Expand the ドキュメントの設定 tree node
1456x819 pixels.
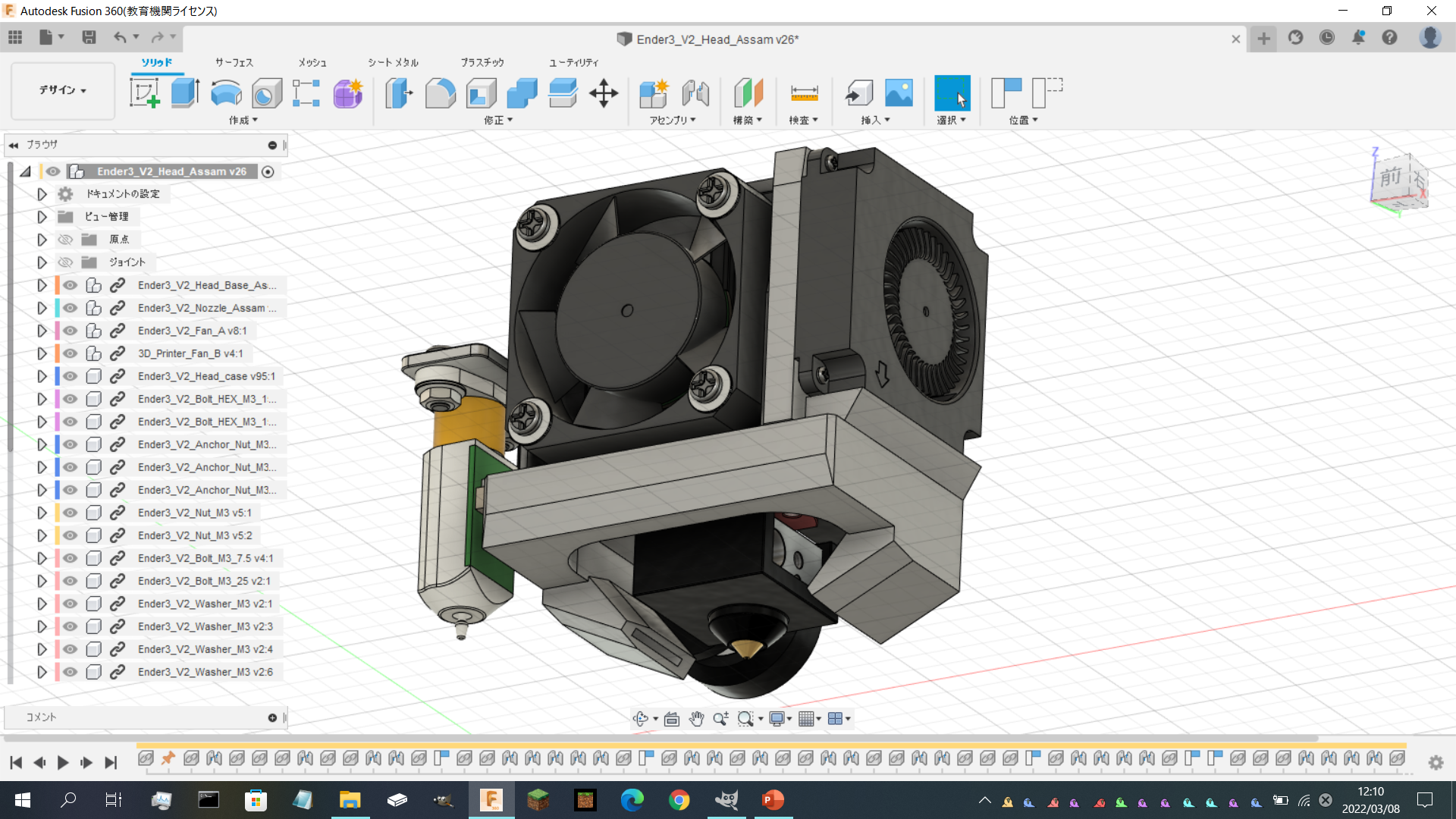click(x=42, y=194)
